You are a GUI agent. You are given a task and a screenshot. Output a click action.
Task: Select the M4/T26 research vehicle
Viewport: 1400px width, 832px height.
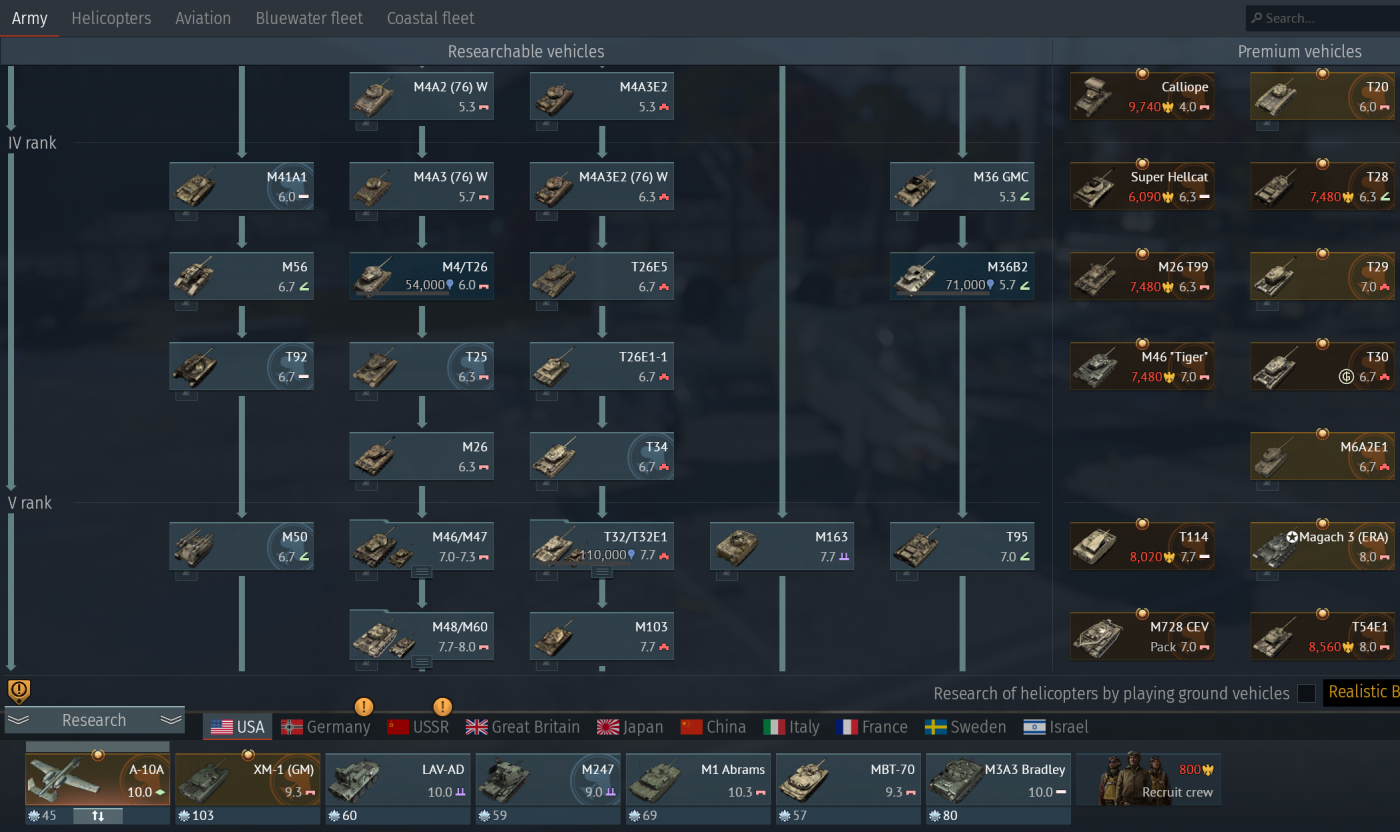(421, 276)
